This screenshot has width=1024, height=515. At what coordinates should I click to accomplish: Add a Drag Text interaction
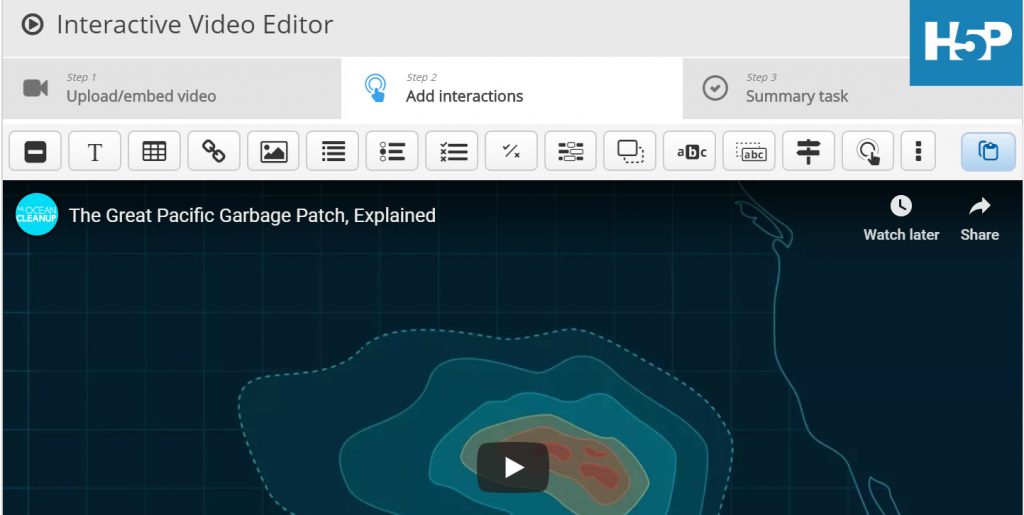[x=749, y=151]
